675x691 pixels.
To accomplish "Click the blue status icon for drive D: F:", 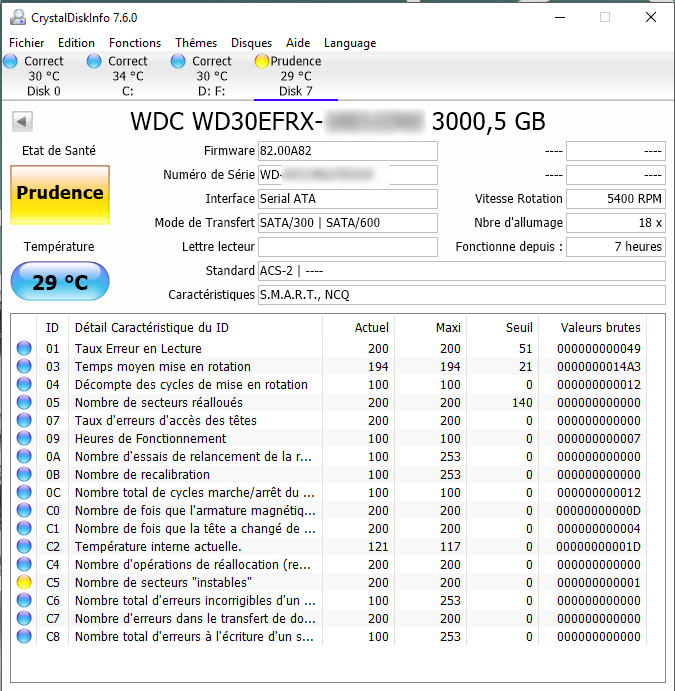I will click(178, 61).
